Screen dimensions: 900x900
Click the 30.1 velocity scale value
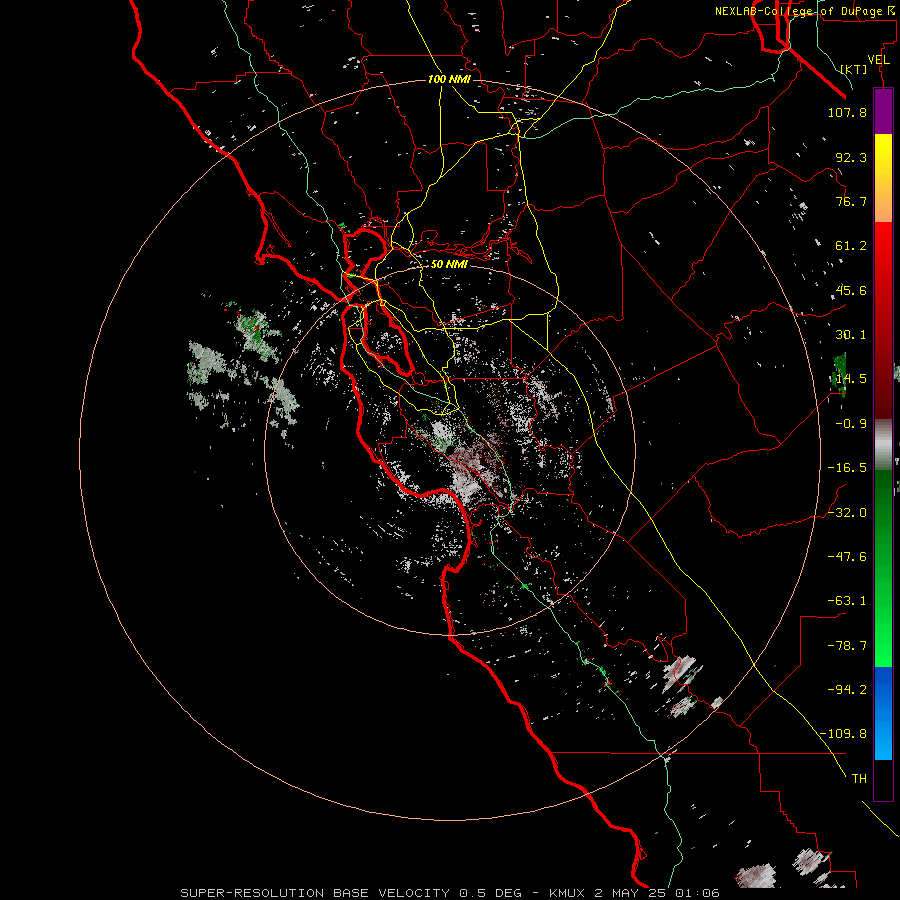[851, 335]
